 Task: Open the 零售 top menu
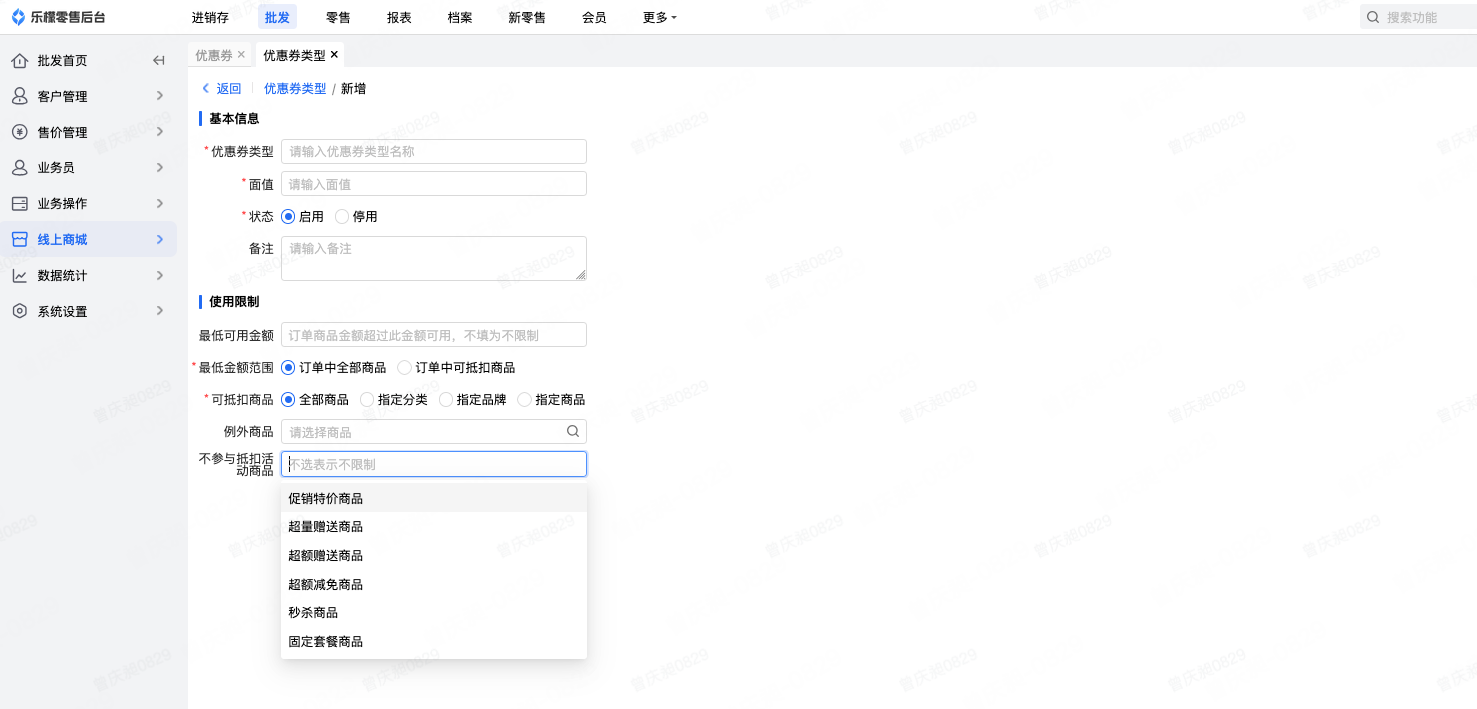(338, 17)
